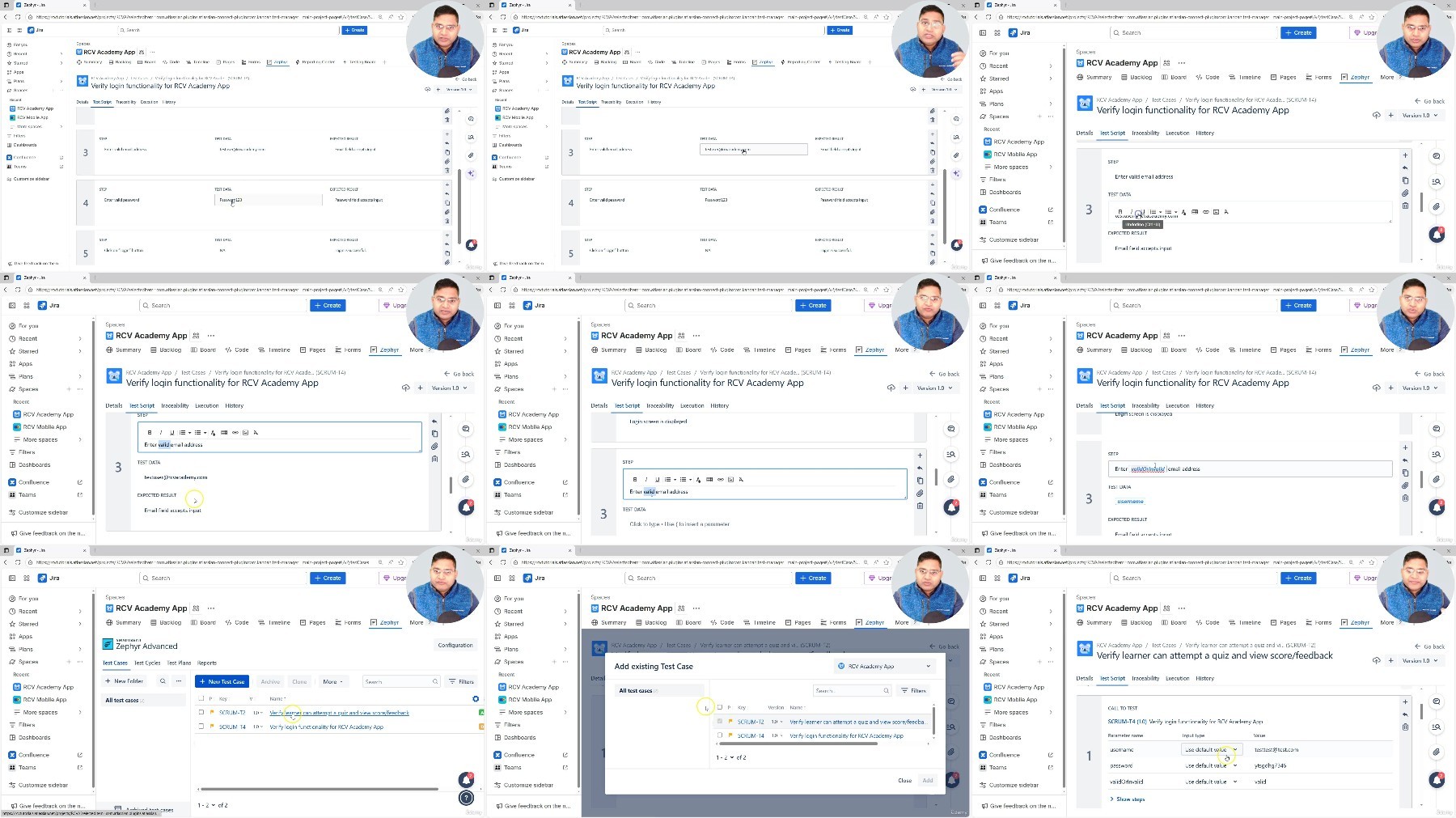Open the Reports tab in Zephyr Advanced
The image size is (1456, 818).
pos(207,663)
